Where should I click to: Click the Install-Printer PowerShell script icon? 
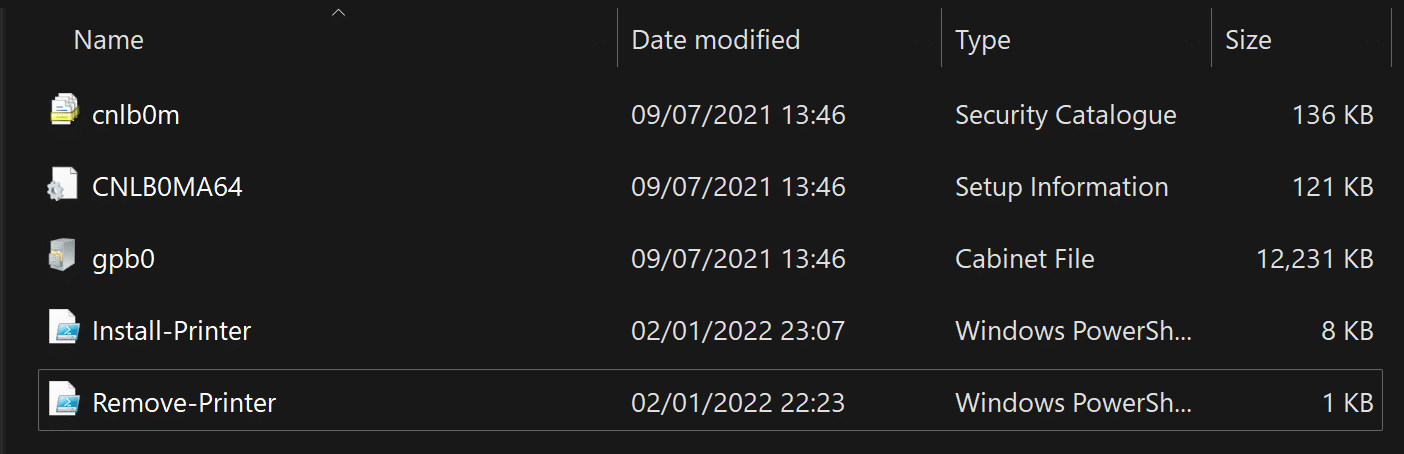tap(63, 329)
